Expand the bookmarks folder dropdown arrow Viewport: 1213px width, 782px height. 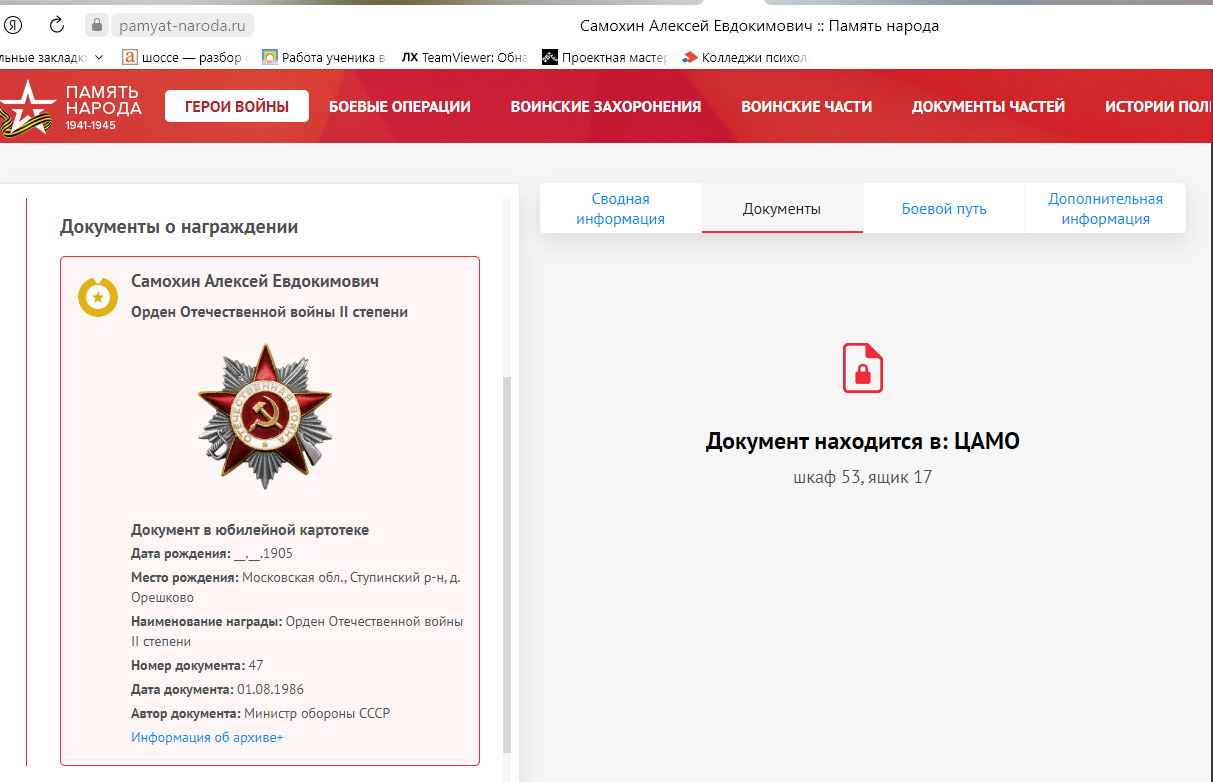point(98,57)
